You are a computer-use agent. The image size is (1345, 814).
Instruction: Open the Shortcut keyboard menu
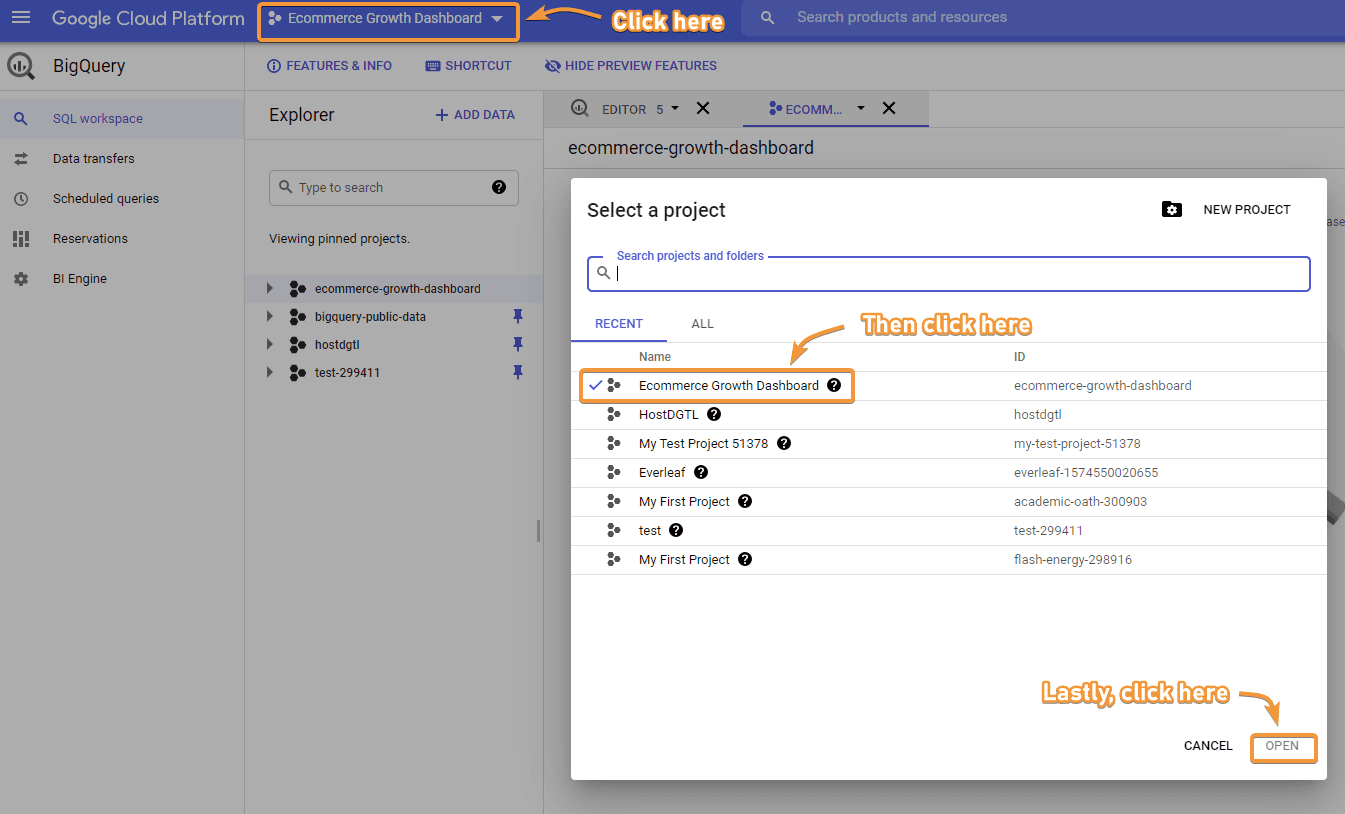[x=468, y=66]
